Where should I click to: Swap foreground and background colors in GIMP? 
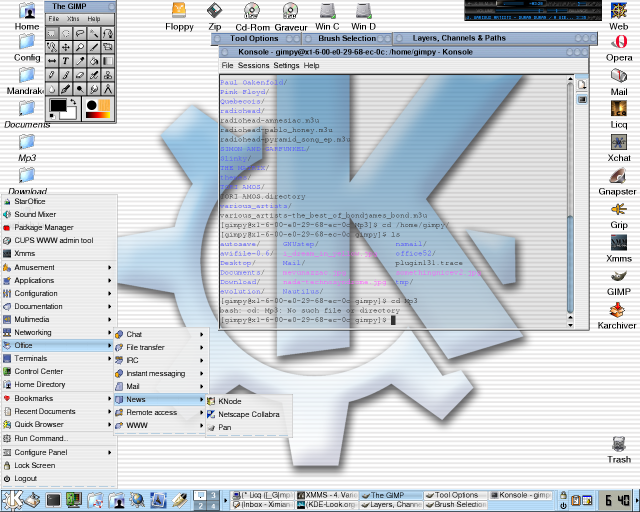click(x=73, y=102)
